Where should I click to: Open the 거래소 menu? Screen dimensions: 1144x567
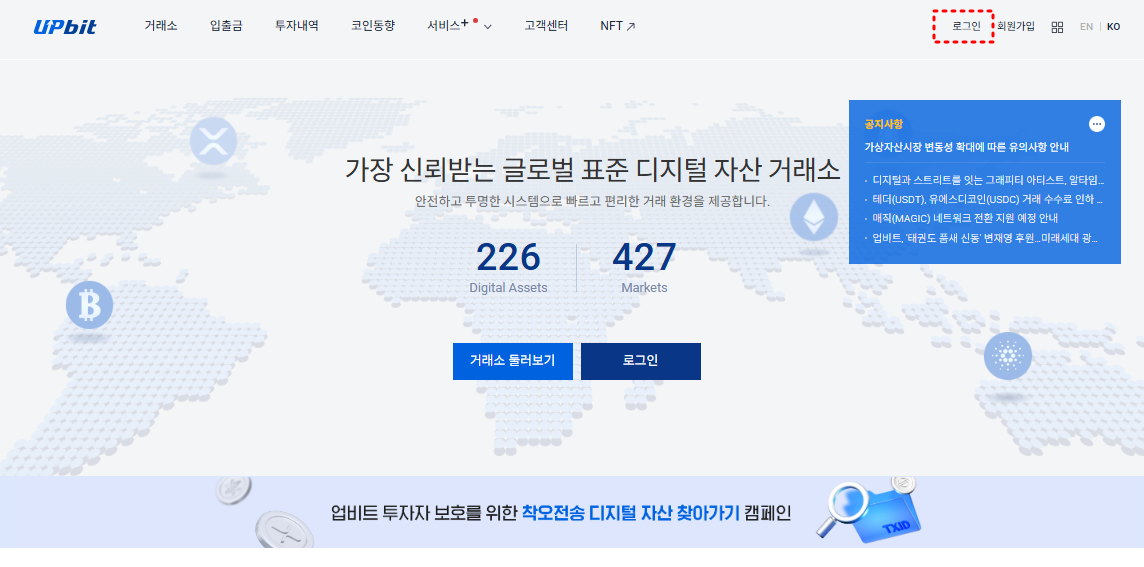pos(161,26)
